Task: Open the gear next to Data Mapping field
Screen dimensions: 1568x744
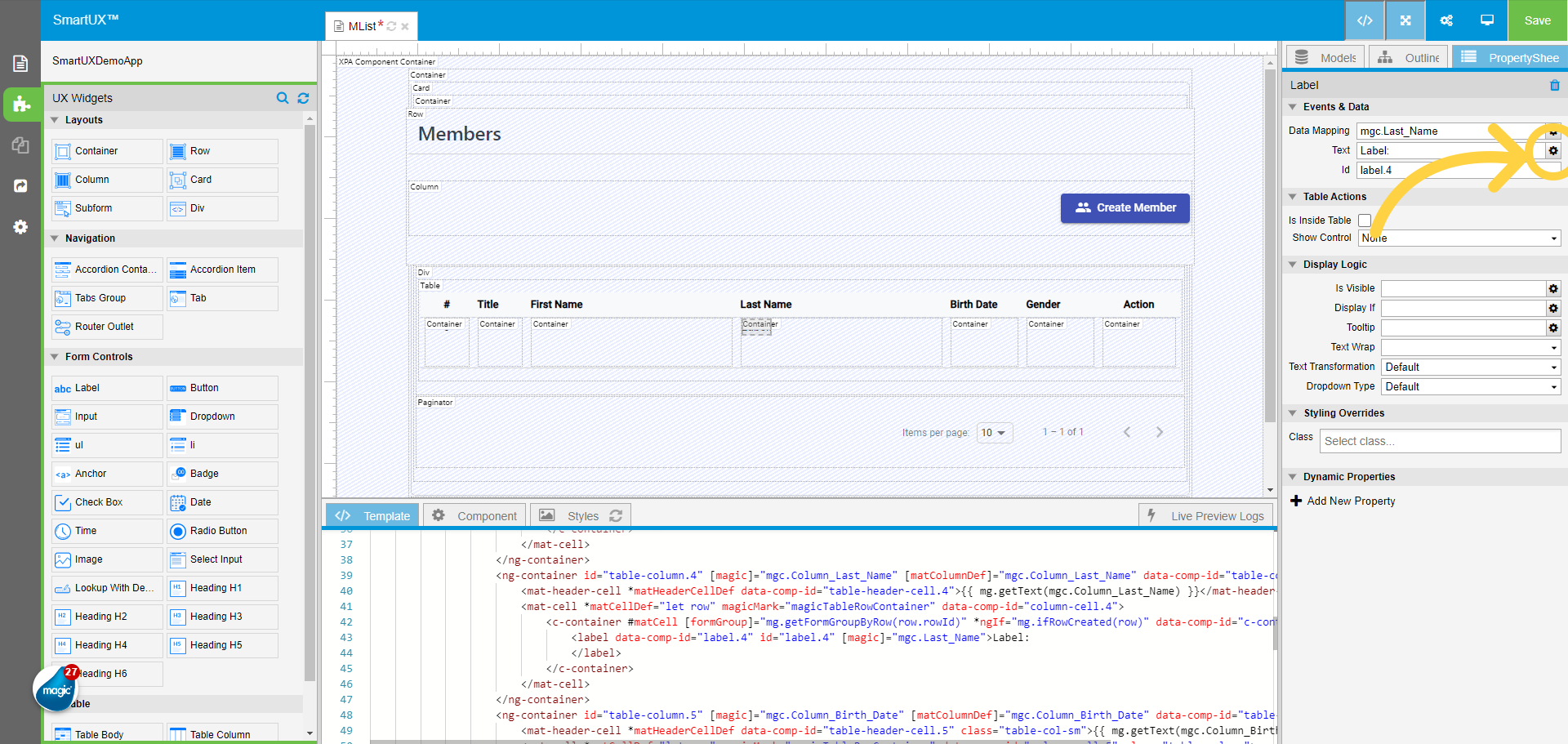Action: coord(1552,131)
